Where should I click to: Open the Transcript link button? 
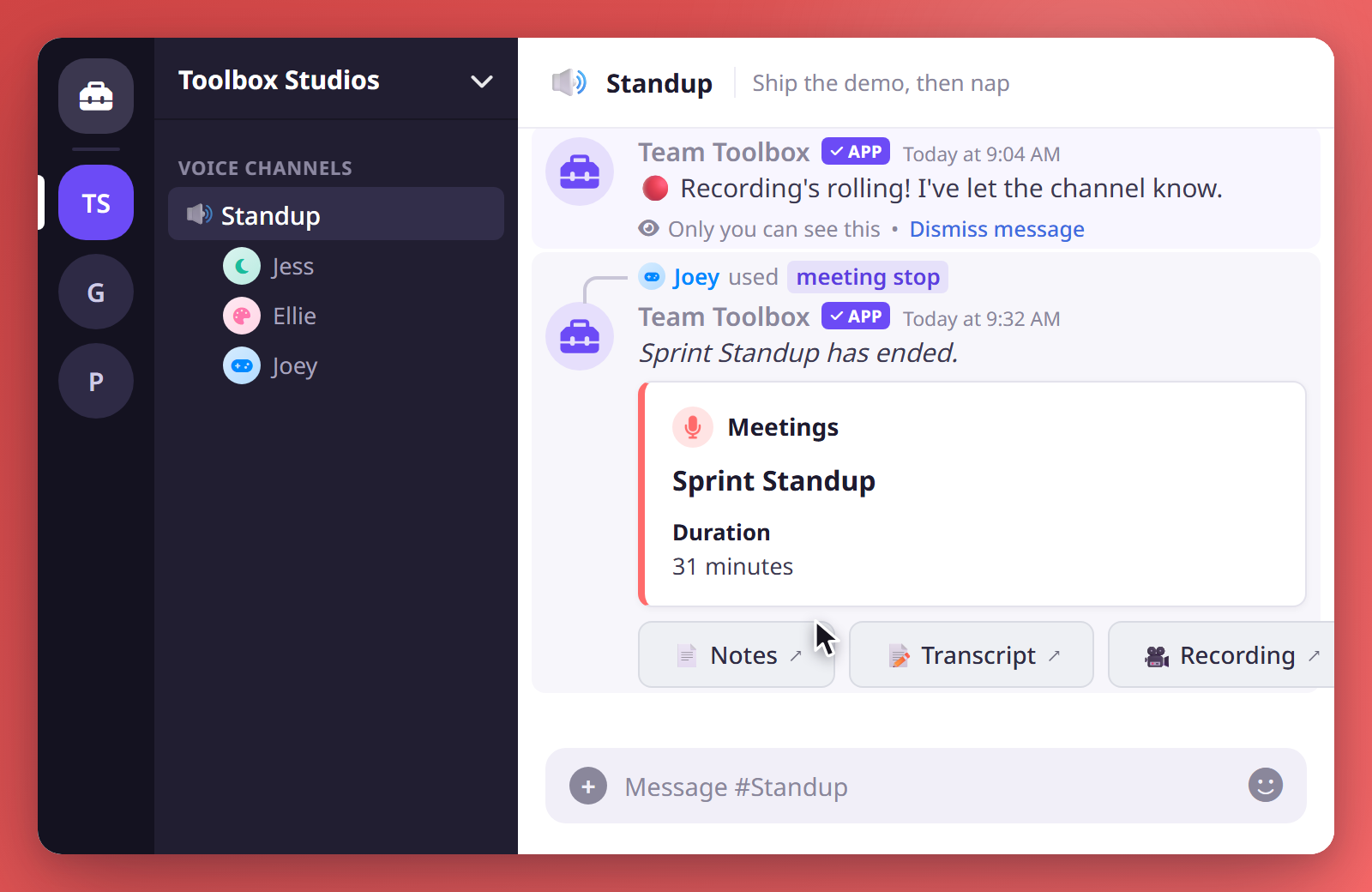pyautogui.click(x=972, y=654)
